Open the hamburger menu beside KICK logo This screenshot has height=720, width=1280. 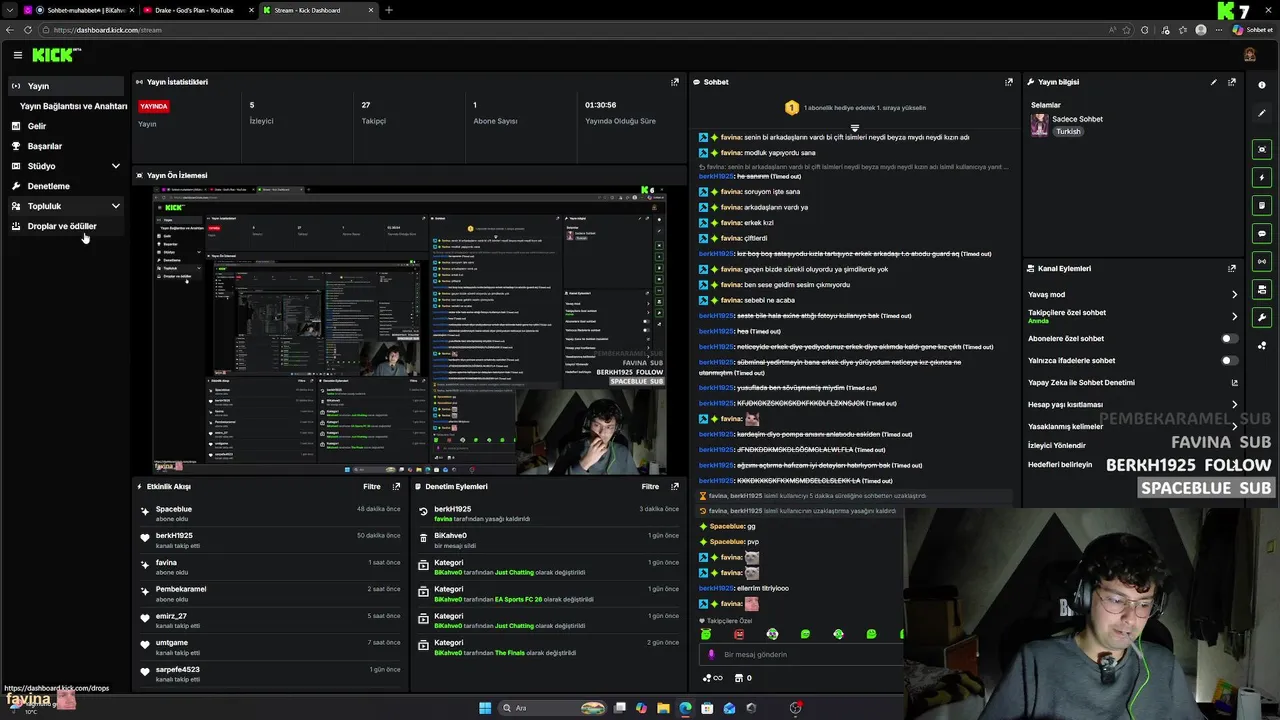pyautogui.click(x=17, y=55)
